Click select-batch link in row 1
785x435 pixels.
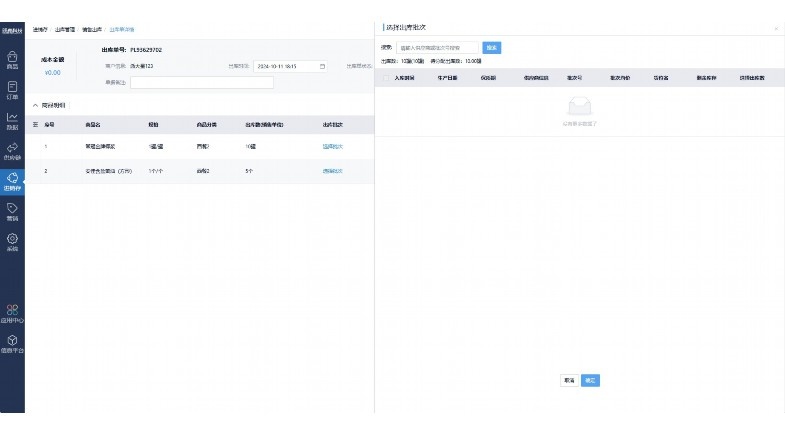332,147
